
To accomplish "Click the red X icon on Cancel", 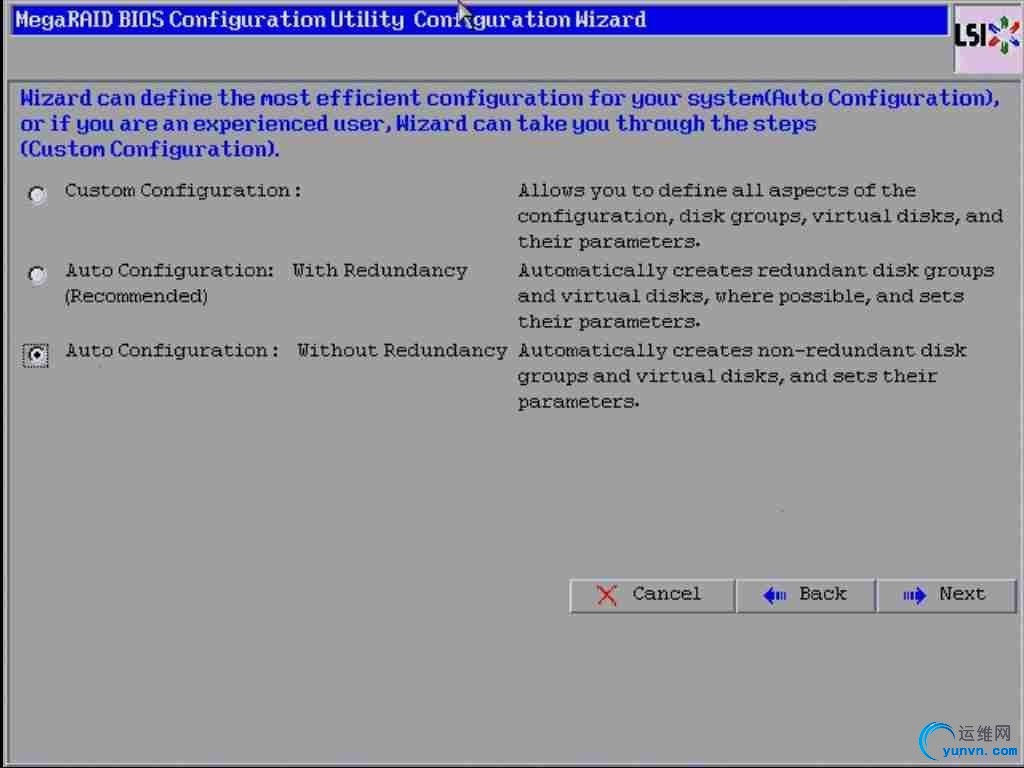I will point(607,595).
